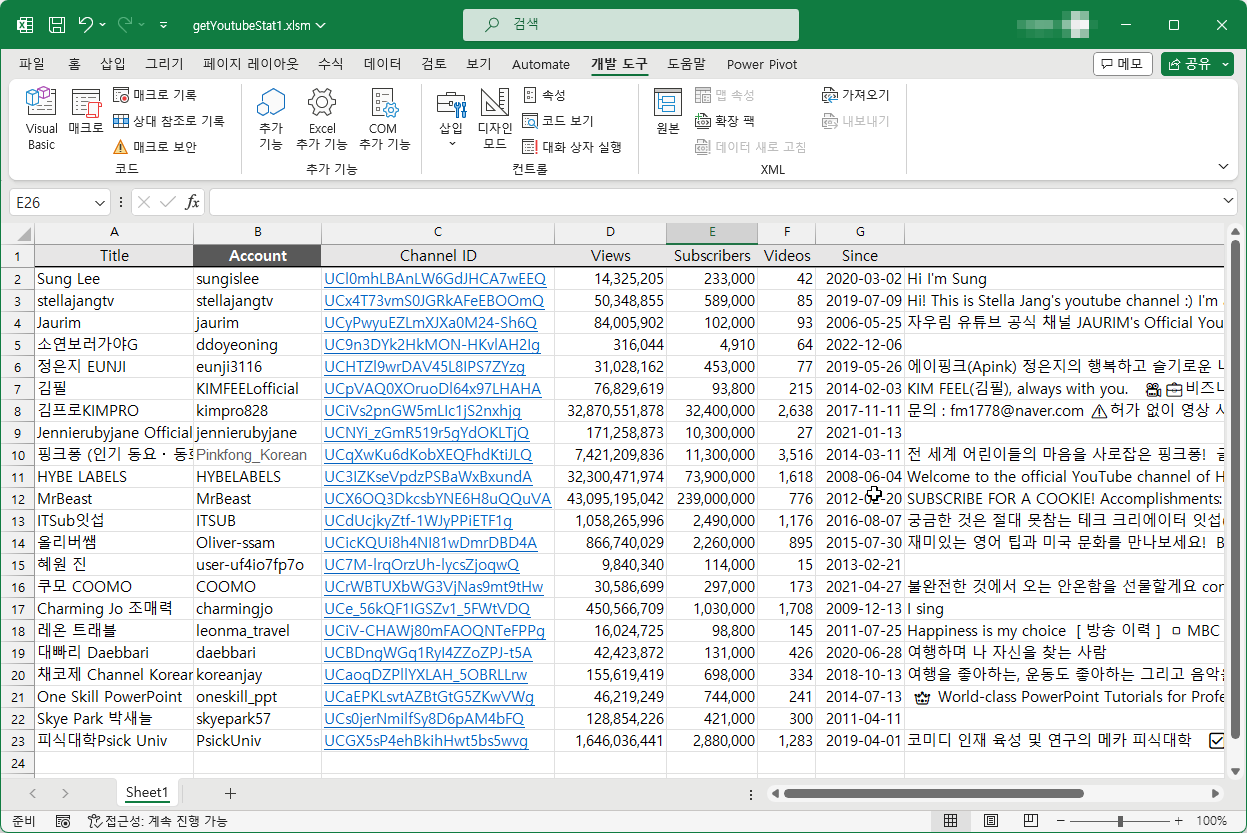Zoom in with the plus button
The height and width of the screenshot is (833, 1247).
pyautogui.click(x=1178, y=821)
